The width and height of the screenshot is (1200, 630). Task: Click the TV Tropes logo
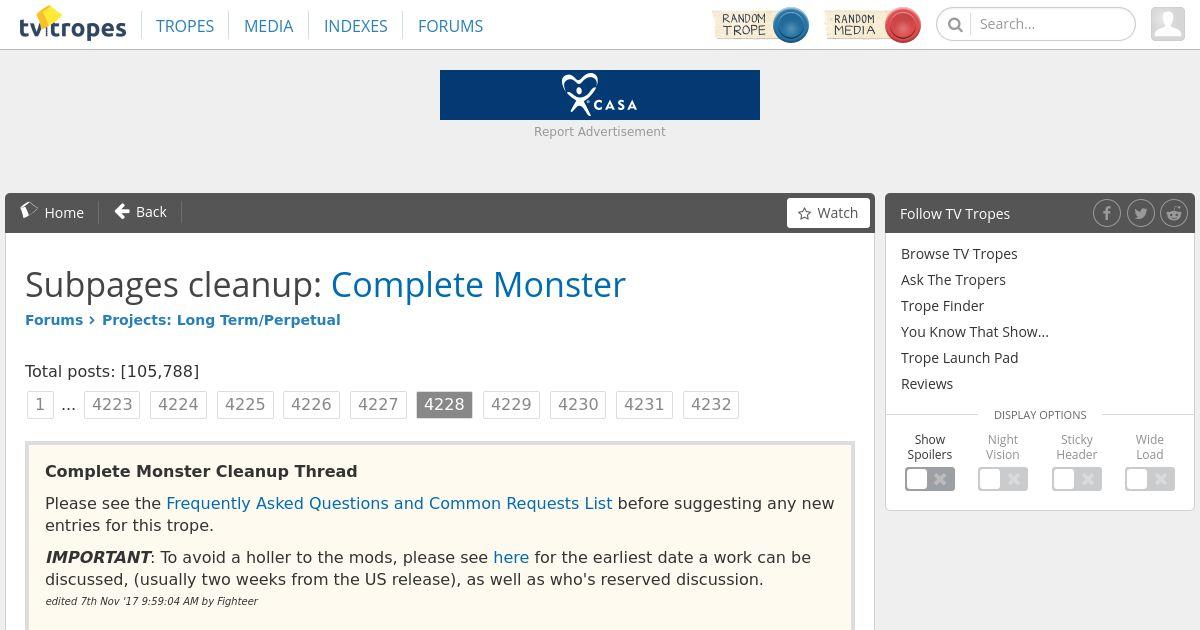pyautogui.click(x=73, y=24)
